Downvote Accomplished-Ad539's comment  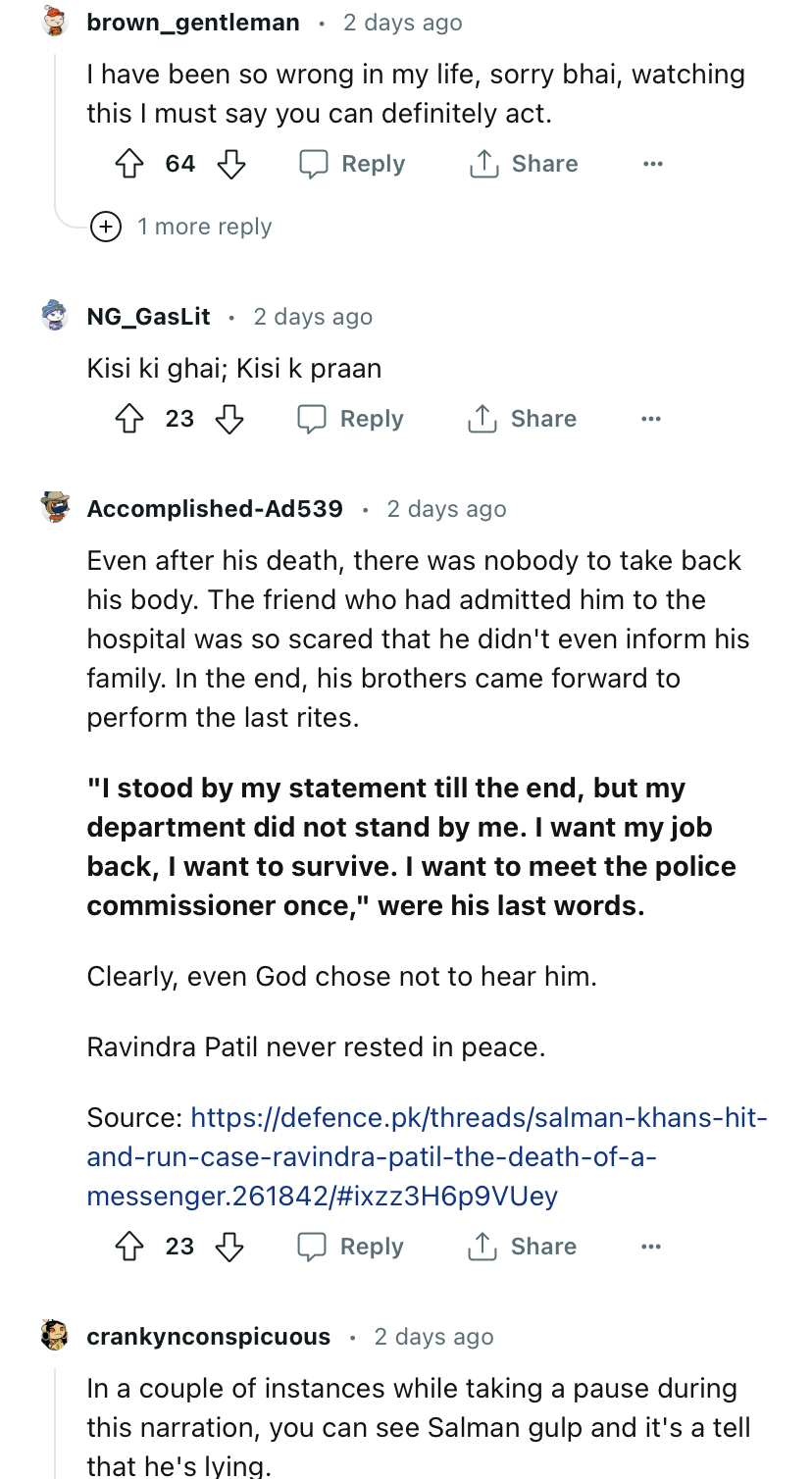tap(229, 1247)
